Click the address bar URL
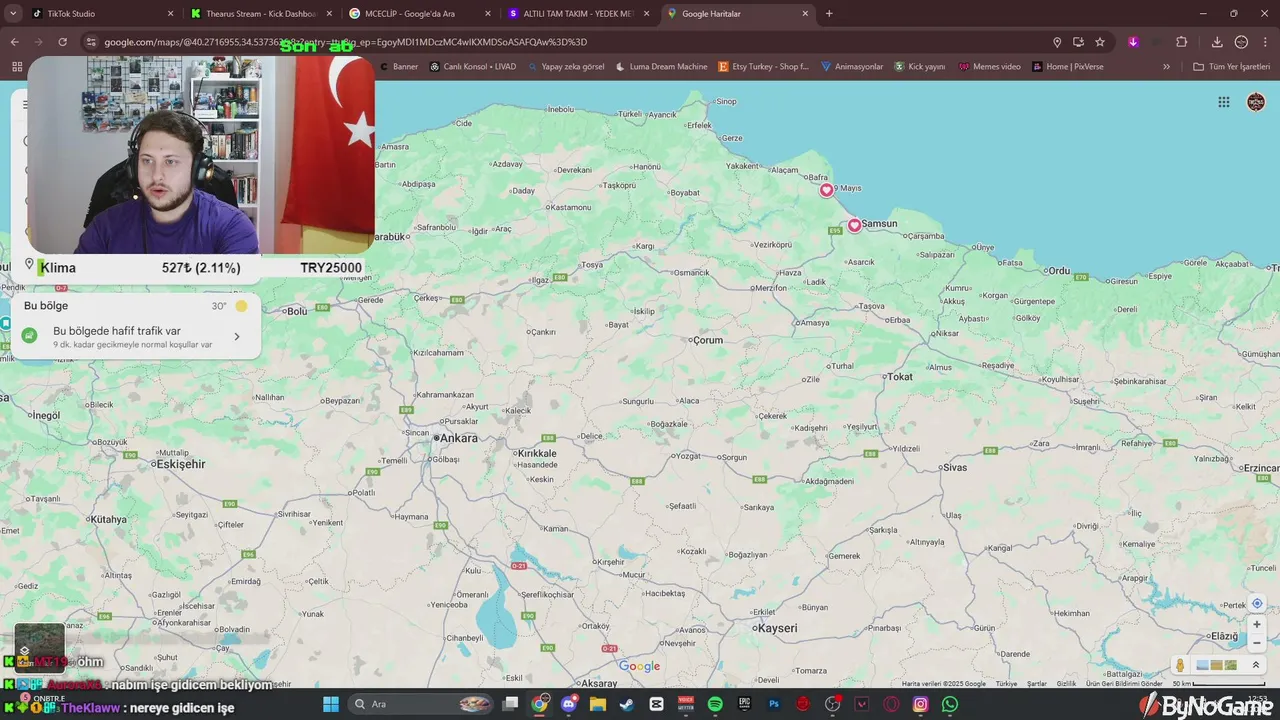This screenshot has width=1280, height=720. [345, 42]
